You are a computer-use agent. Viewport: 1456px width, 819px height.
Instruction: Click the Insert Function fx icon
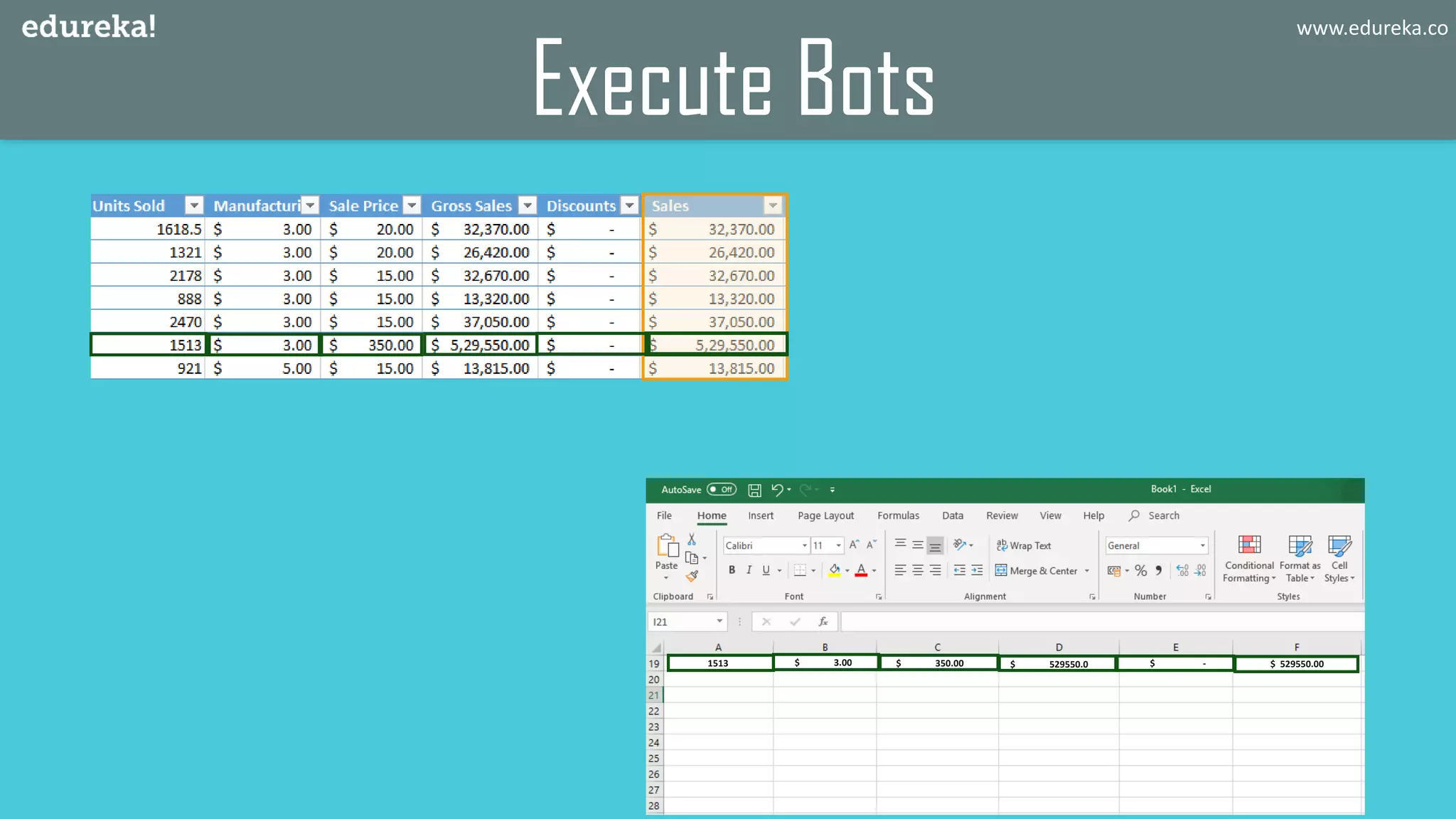tap(823, 621)
